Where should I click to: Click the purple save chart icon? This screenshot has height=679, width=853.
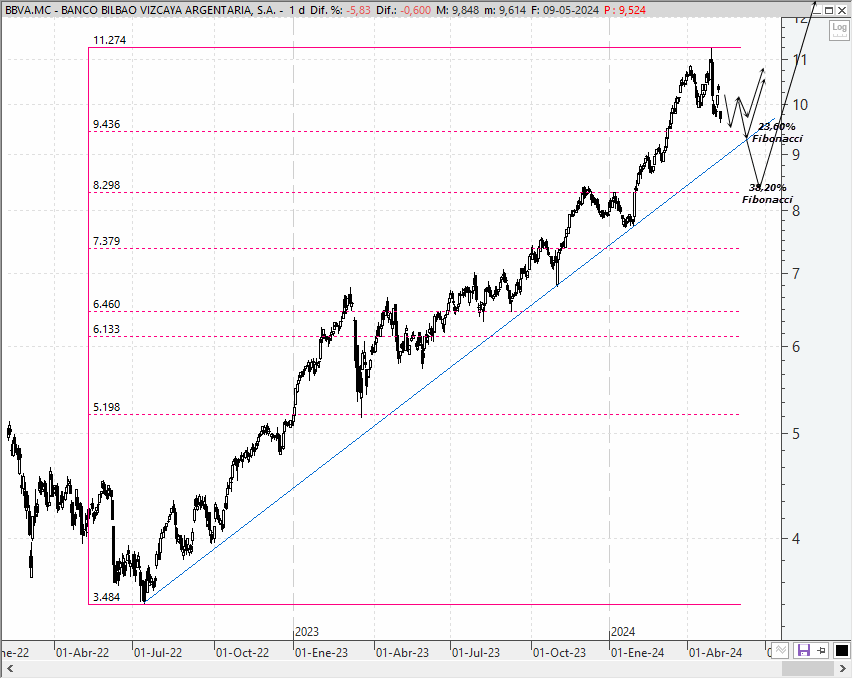click(803, 650)
